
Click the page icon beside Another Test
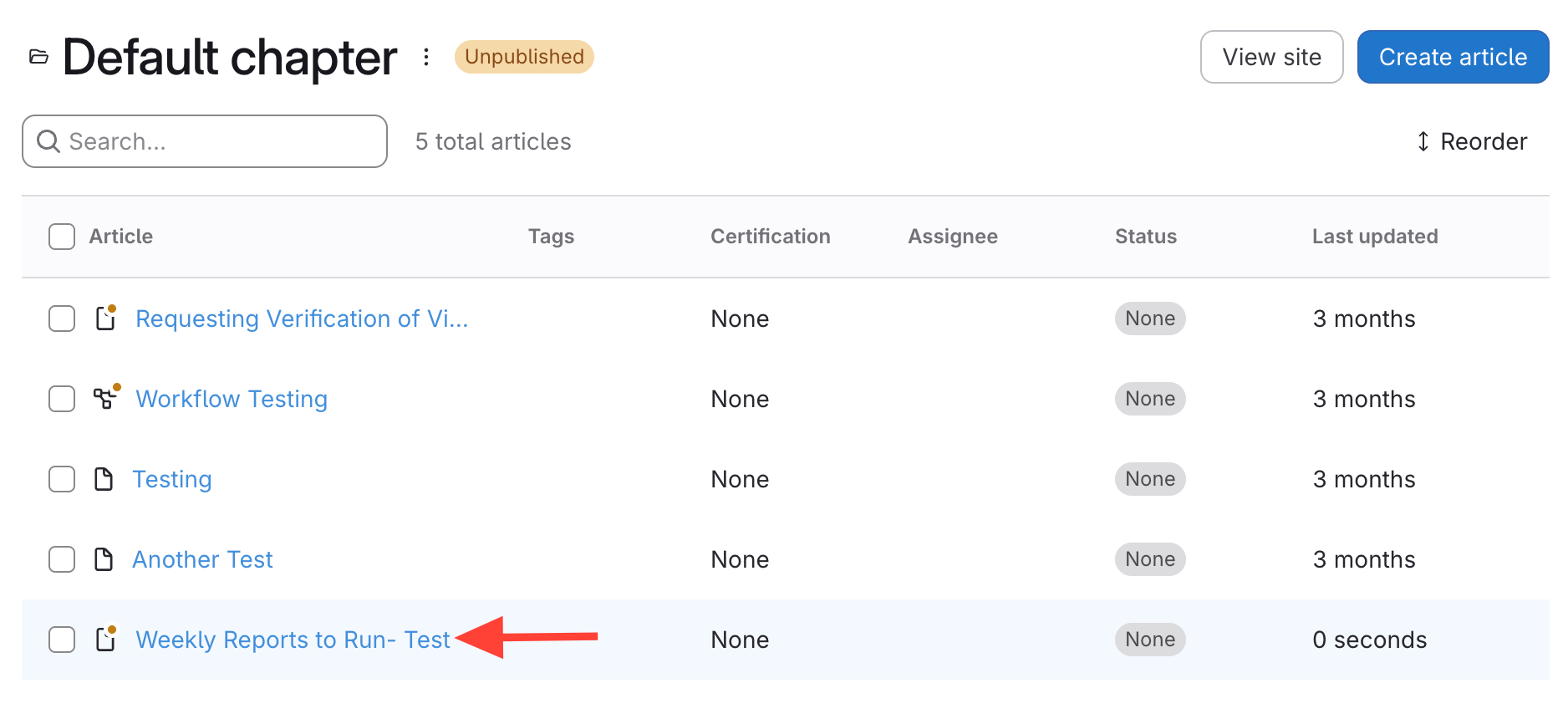[x=104, y=559]
